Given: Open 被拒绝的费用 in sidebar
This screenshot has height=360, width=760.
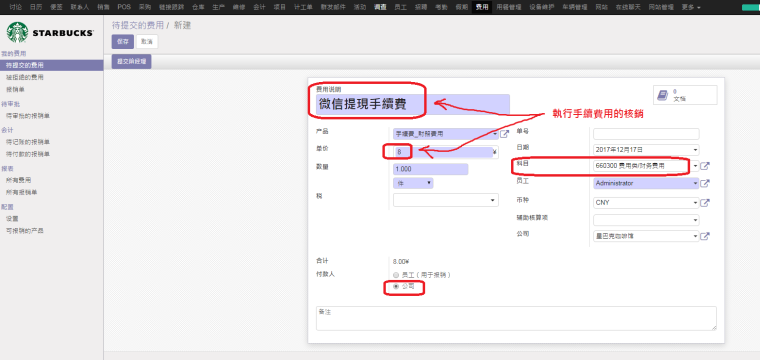Looking at the screenshot, I should pos(25,78).
